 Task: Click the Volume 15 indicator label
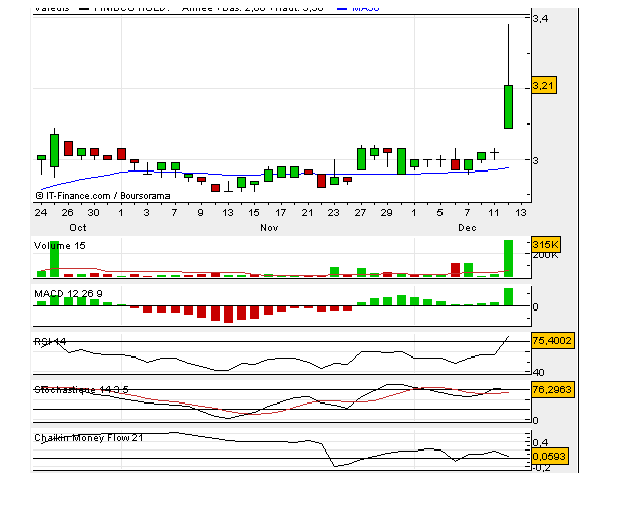(60, 246)
